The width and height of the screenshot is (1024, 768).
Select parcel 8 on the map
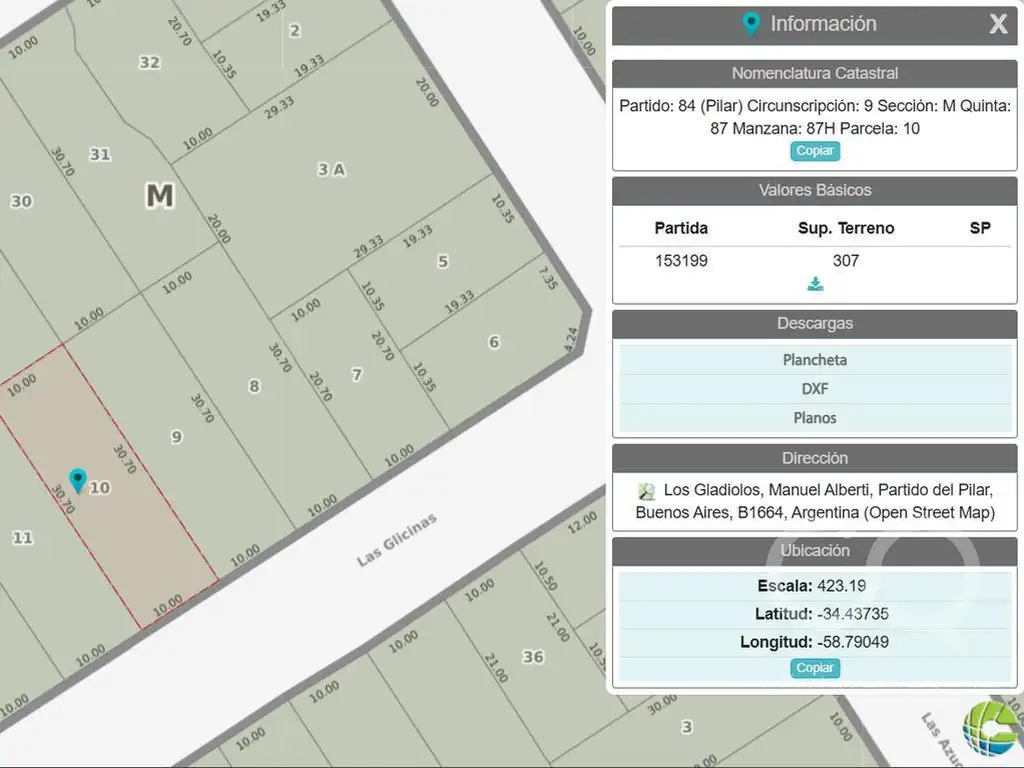point(254,386)
